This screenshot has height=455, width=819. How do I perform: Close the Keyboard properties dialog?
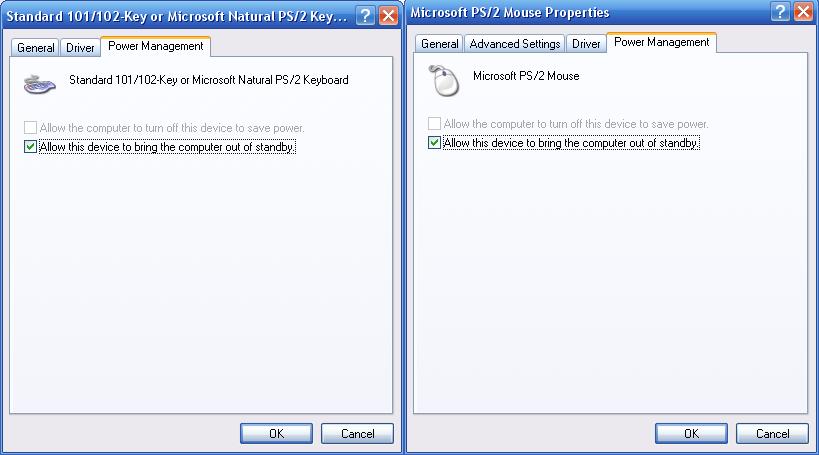[x=388, y=17]
